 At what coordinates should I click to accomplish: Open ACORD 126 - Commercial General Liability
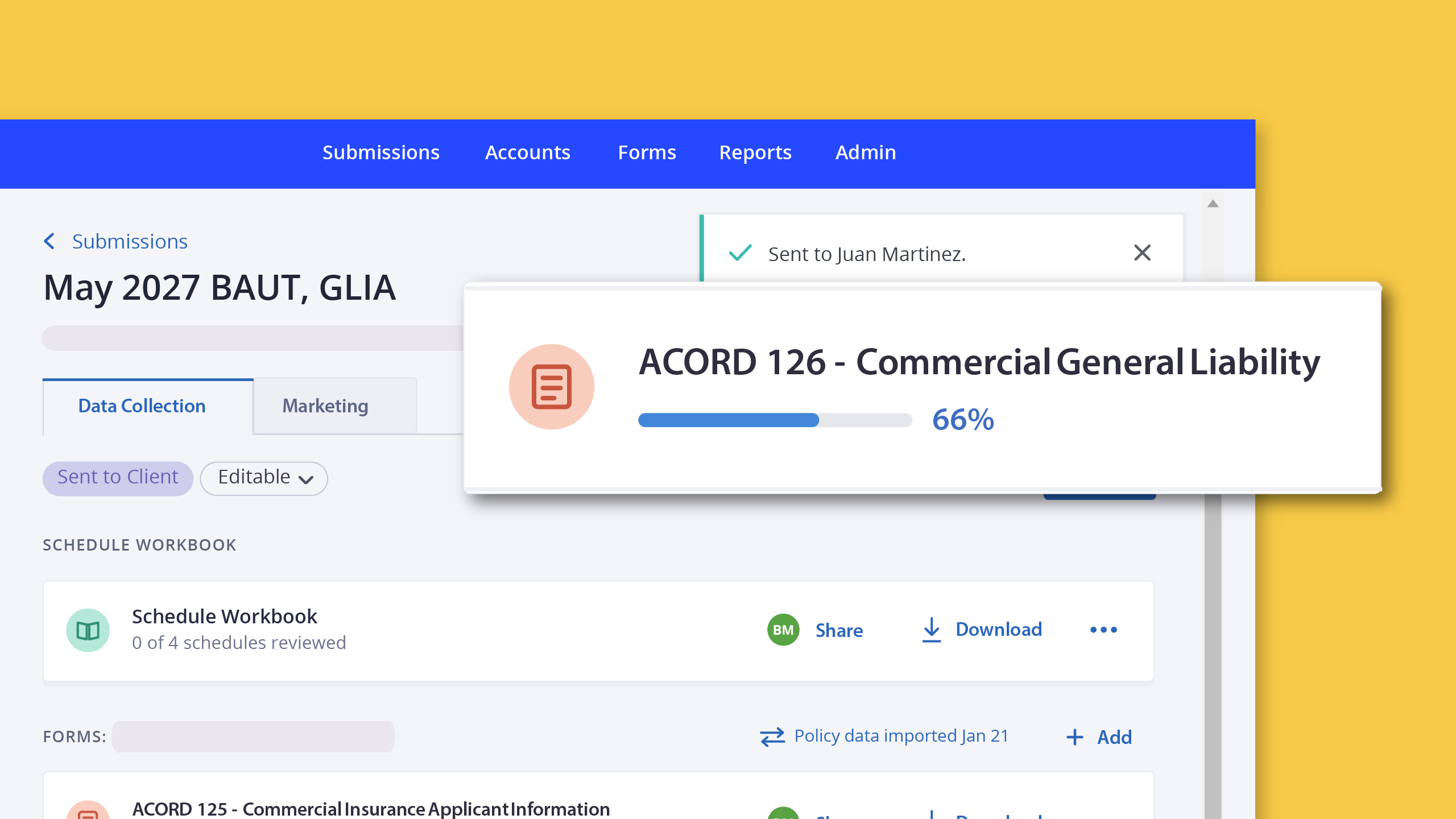pyautogui.click(x=979, y=362)
